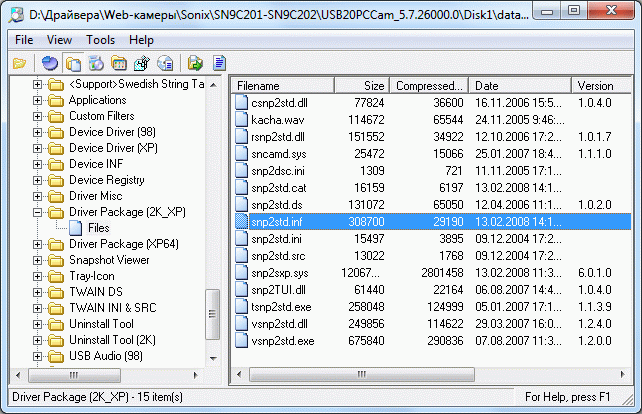Click the file icon beside vsnp2std.exe
The height and width of the screenshot is (414, 642).
pyautogui.click(x=242, y=341)
